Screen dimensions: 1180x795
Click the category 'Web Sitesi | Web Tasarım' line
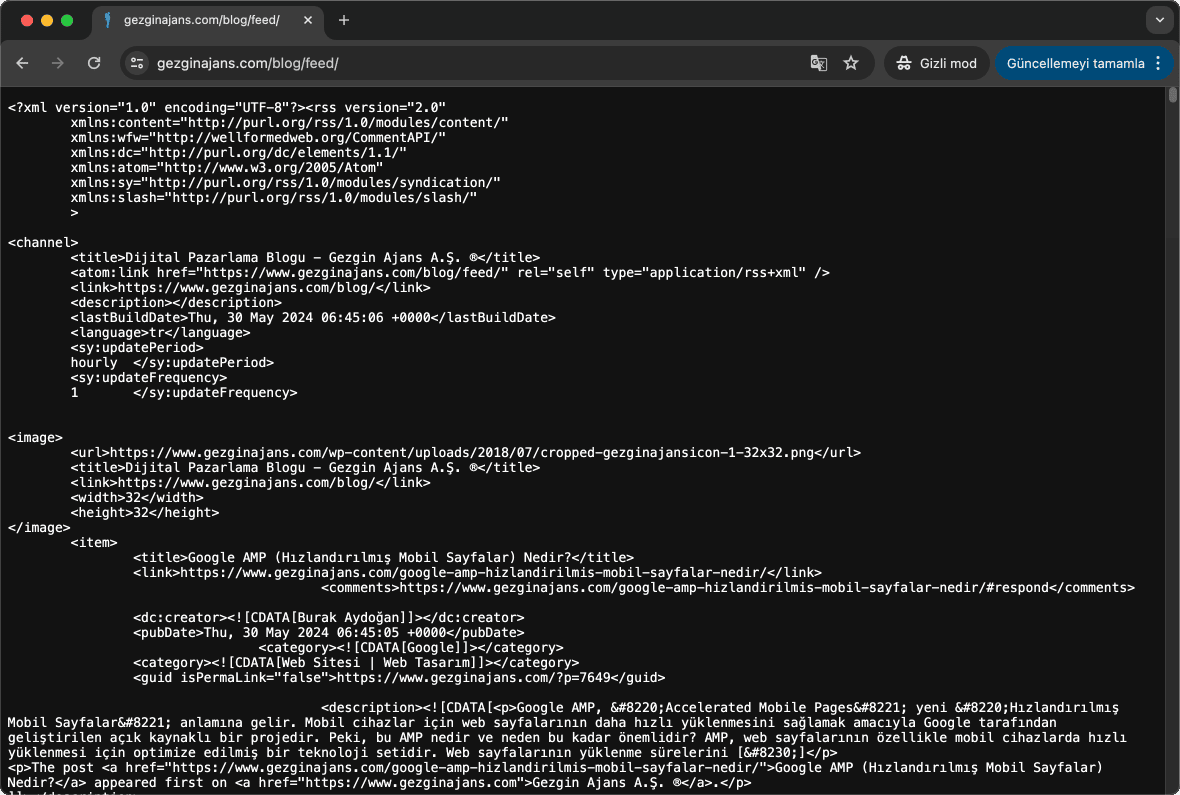pyautogui.click(x=356, y=663)
